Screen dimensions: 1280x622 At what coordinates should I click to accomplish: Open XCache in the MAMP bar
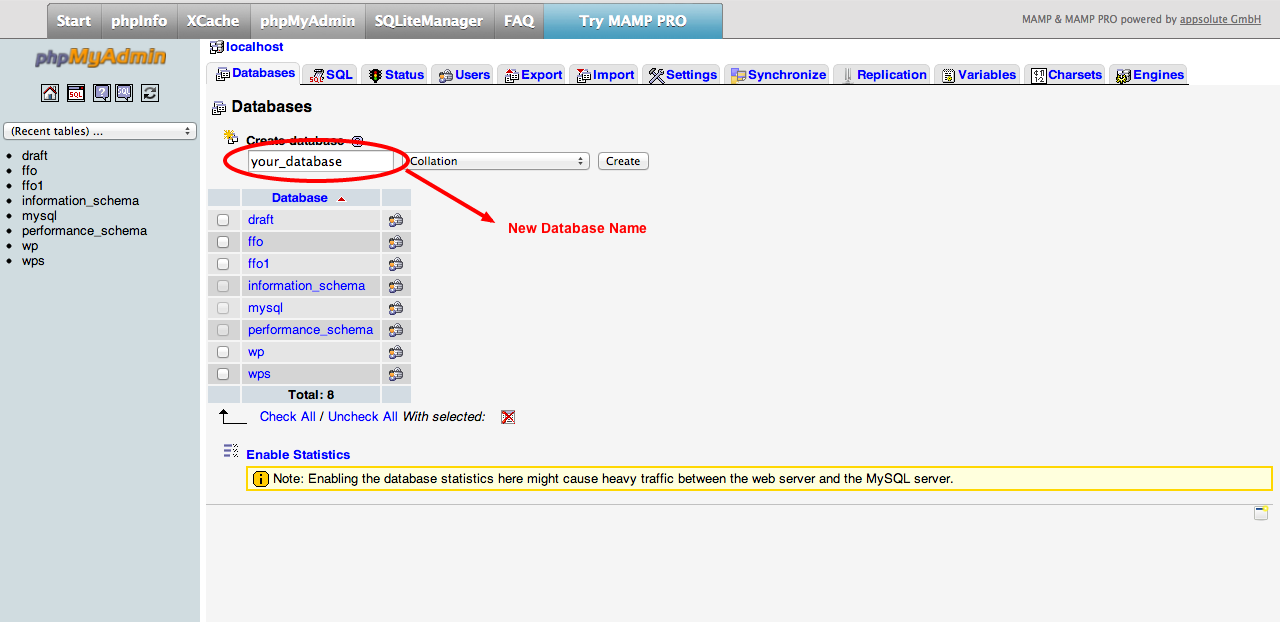pyautogui.click(x=213, y=21)
